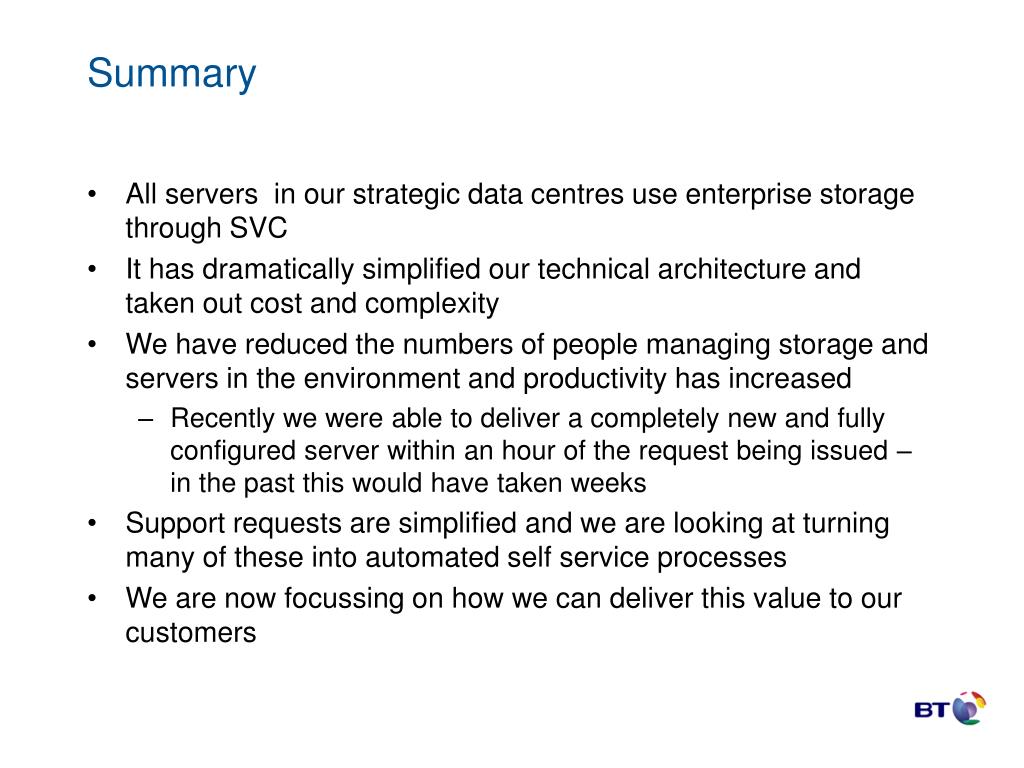Click the phrase 'productivity has increased'
The width and height of the screenshot is (1024, 768).
point(687,379)
